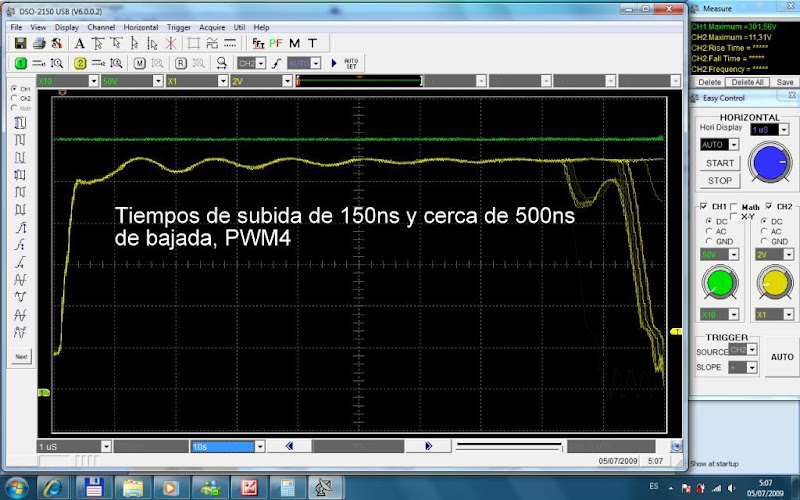Click the rounded M memory waveform button
This screenshot has height=500, width=800.
point(140,63)
